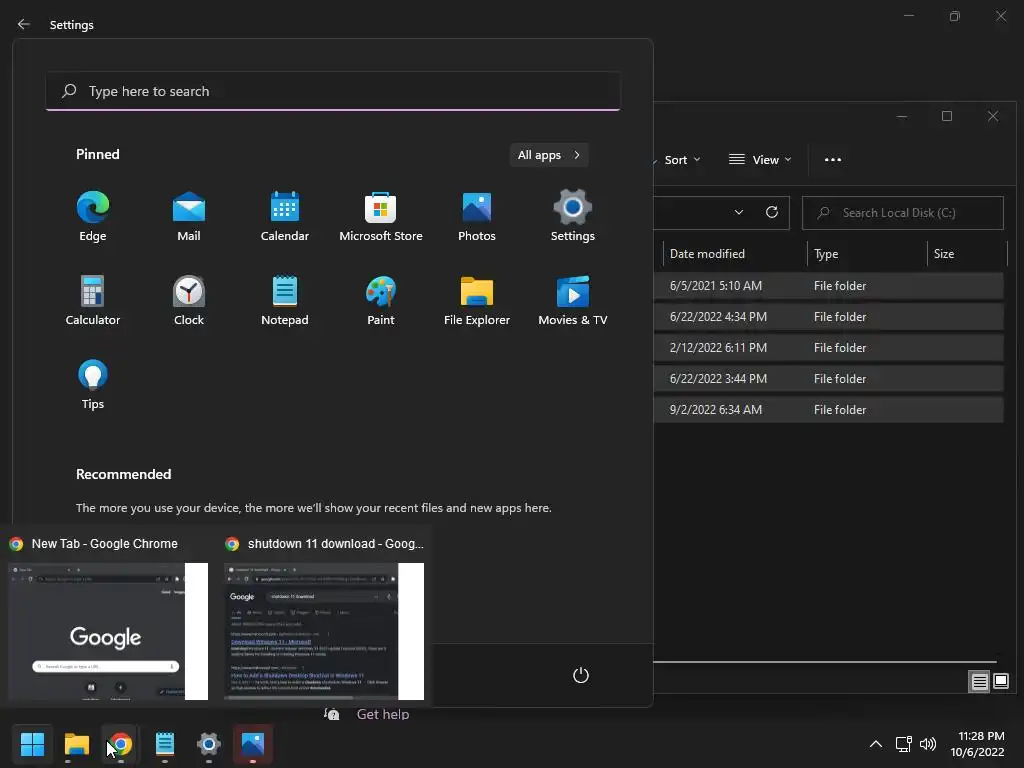This screenshot has height=768, width=1024.
Task: Click the volume speaker tray icon
Action: 928,744
